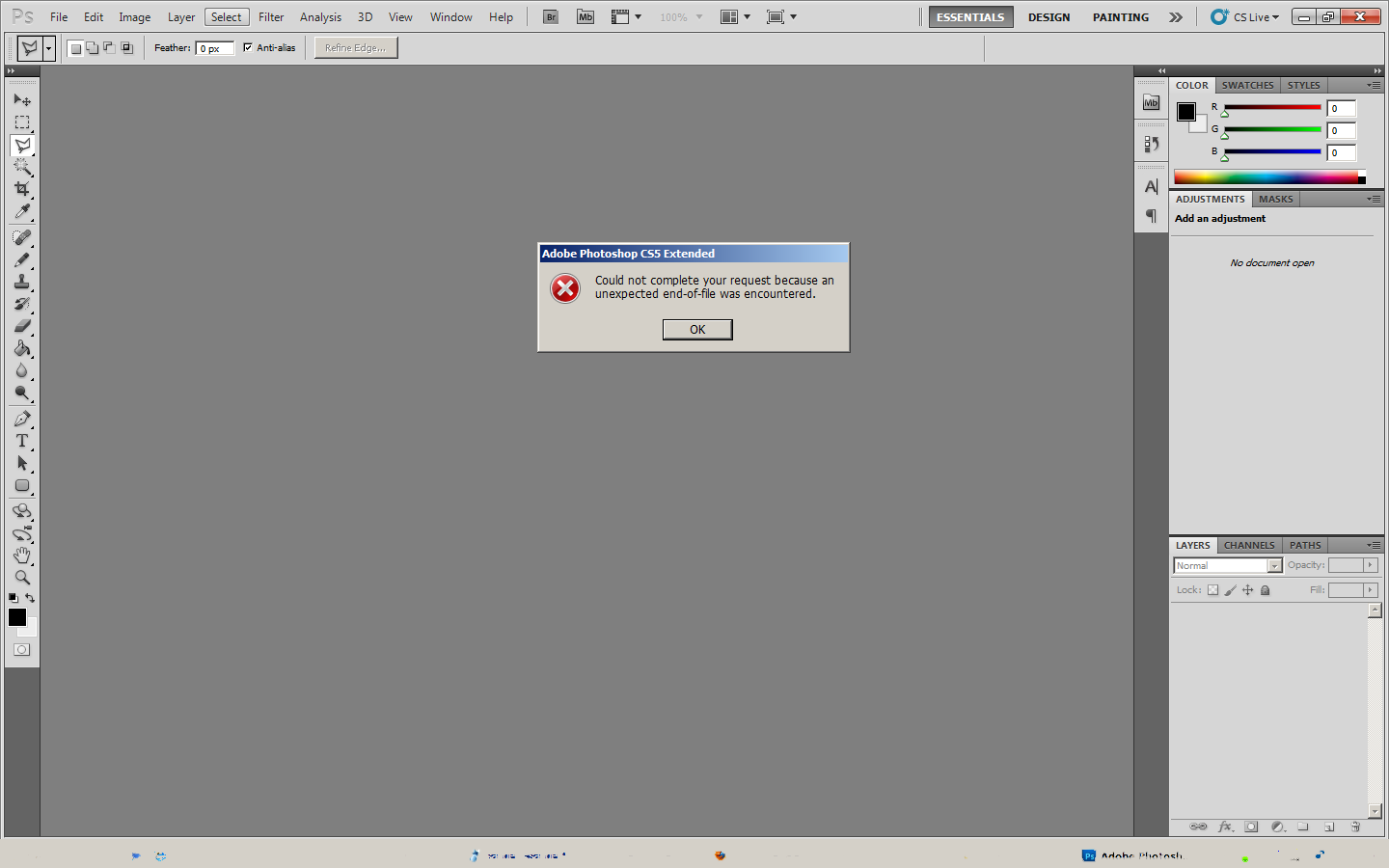Select the Crop tool
This screenshot has height=868, width=1389.
click(x=22, y=190)
